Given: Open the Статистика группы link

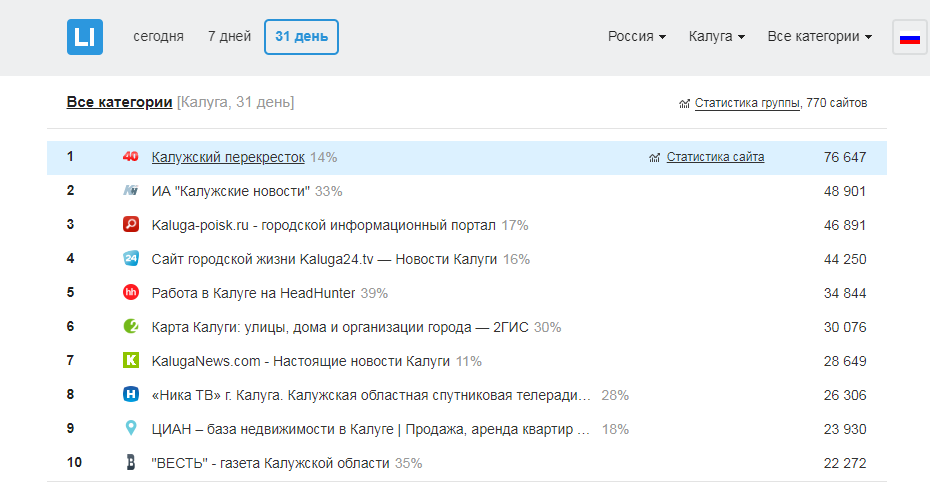Looking at the screenshot, I should pyautogui.click(x=746, y=103).
